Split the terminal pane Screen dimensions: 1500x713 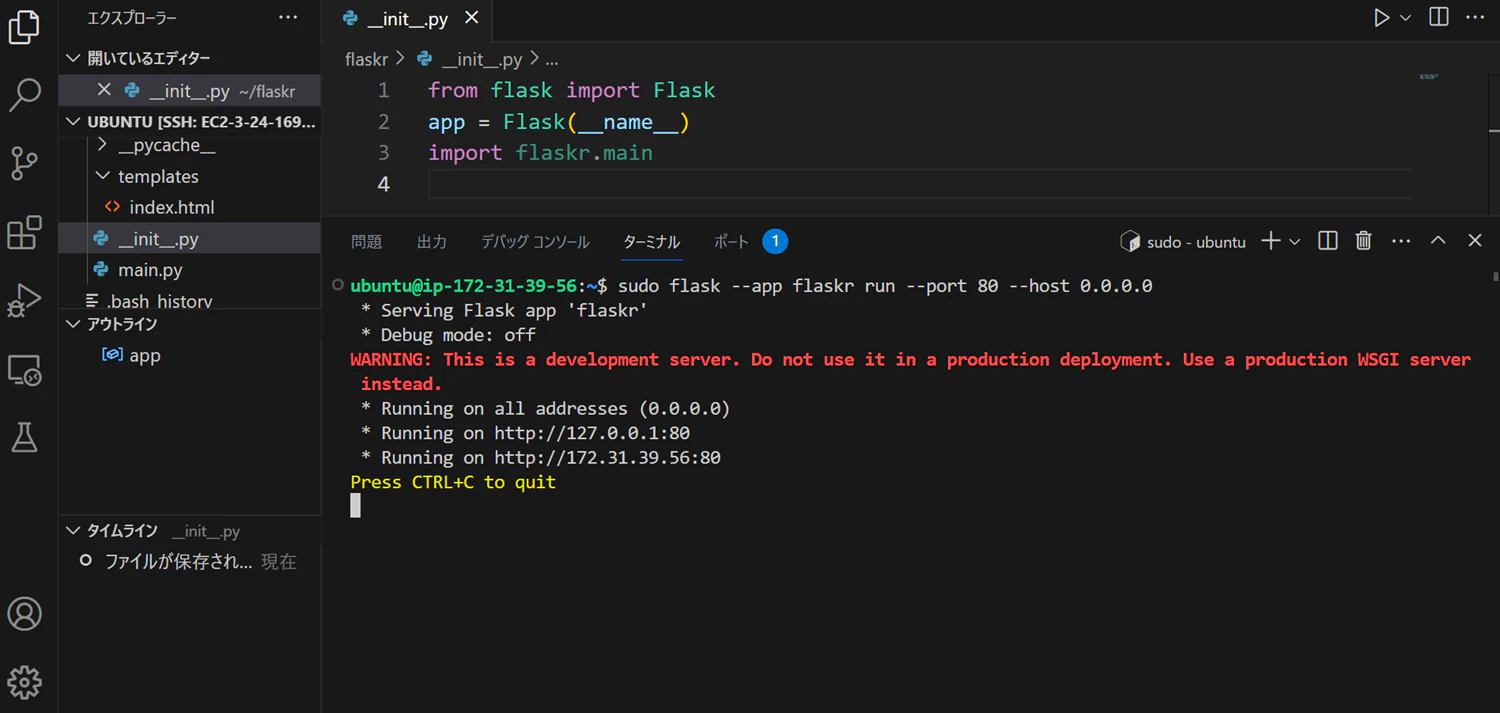(x=1328, y=241)
